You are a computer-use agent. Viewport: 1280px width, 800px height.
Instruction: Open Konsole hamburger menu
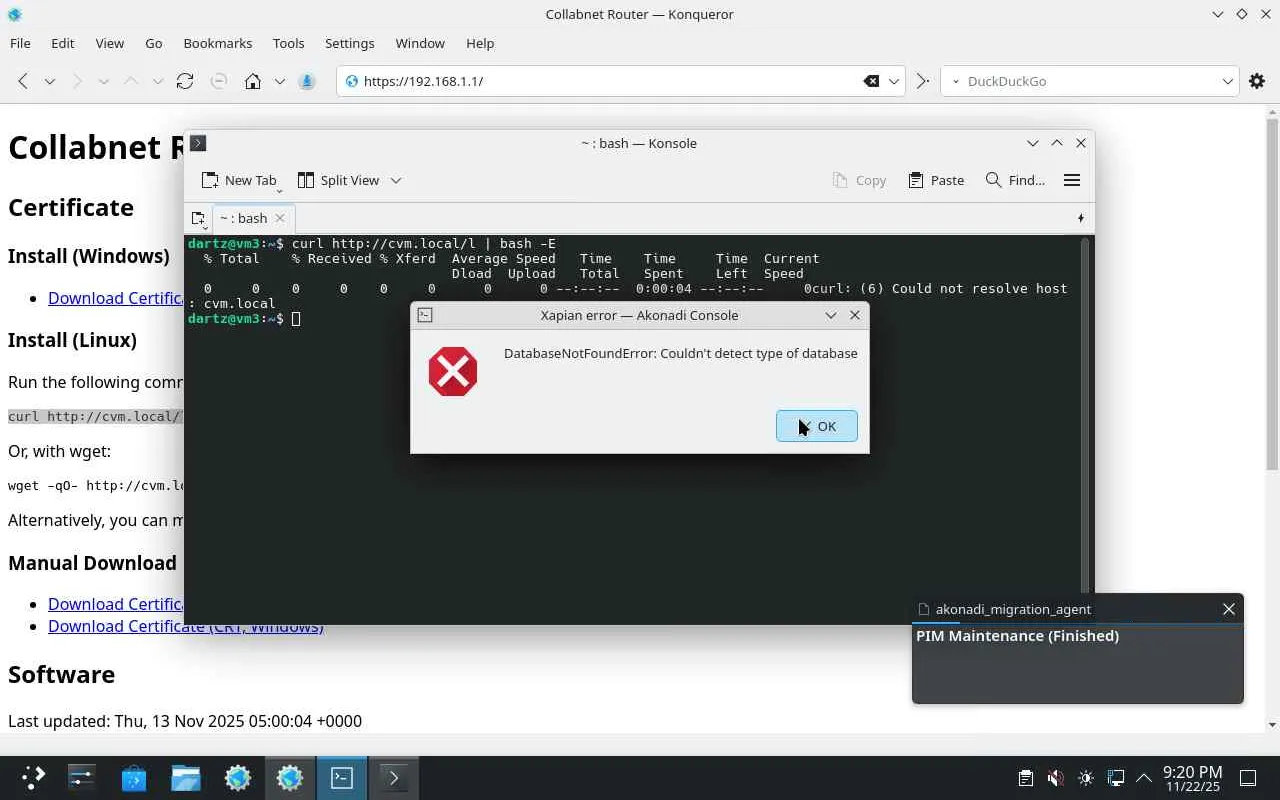click(x=1072, y=180)
